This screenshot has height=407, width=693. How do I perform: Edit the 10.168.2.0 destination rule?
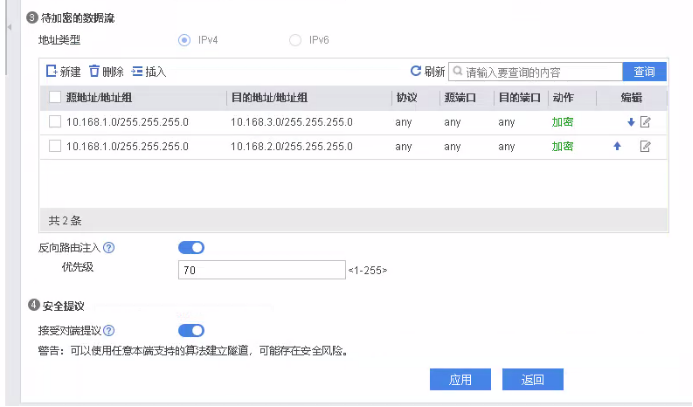pos(646,146)
